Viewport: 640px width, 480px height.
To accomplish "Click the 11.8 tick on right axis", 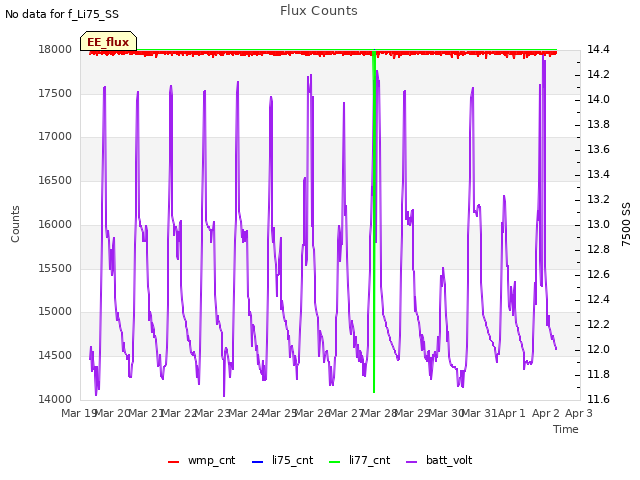I will click(x=598, y=374).
